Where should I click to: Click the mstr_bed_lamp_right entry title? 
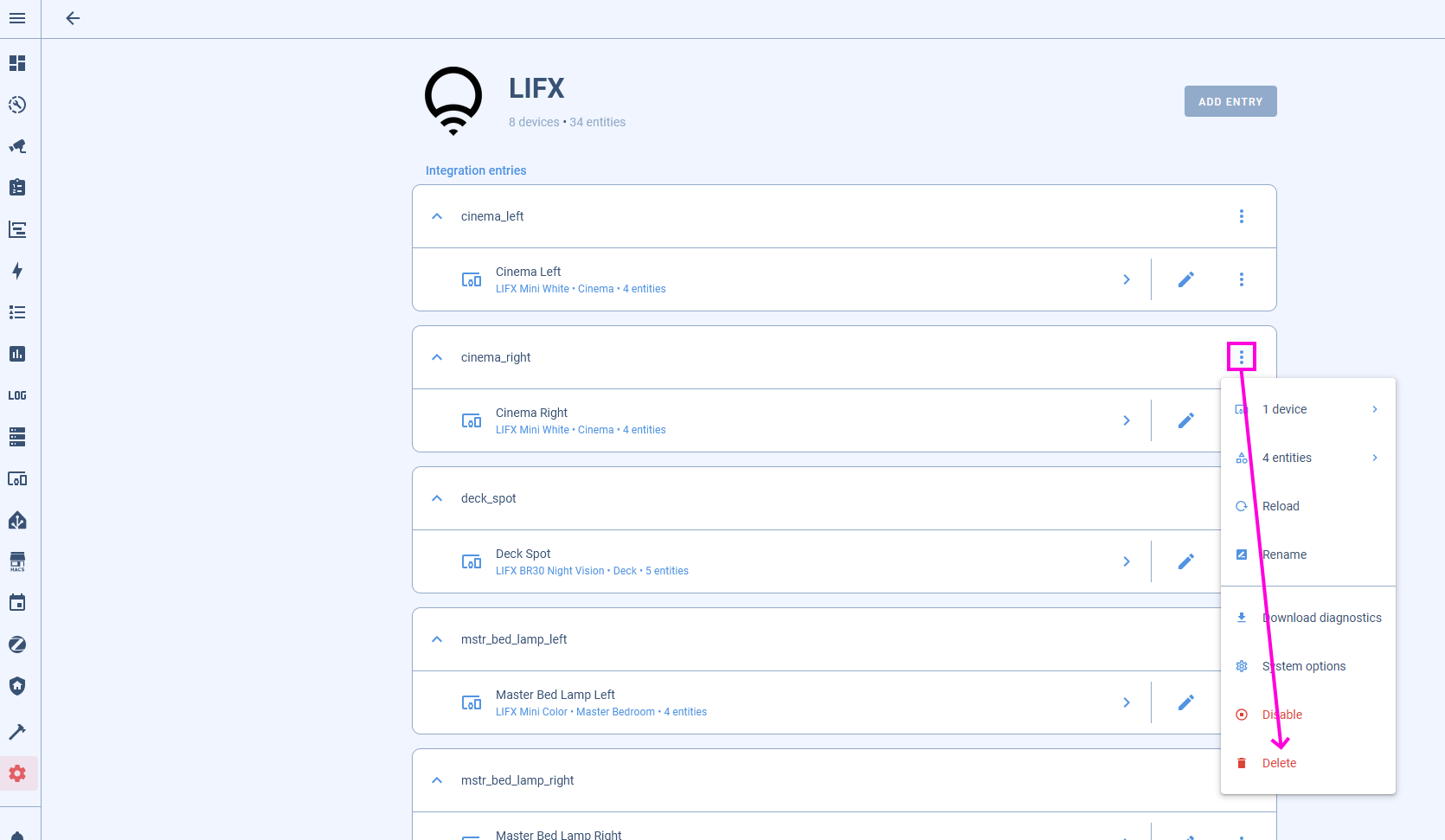pyautogui.click(x=517, y=780)
